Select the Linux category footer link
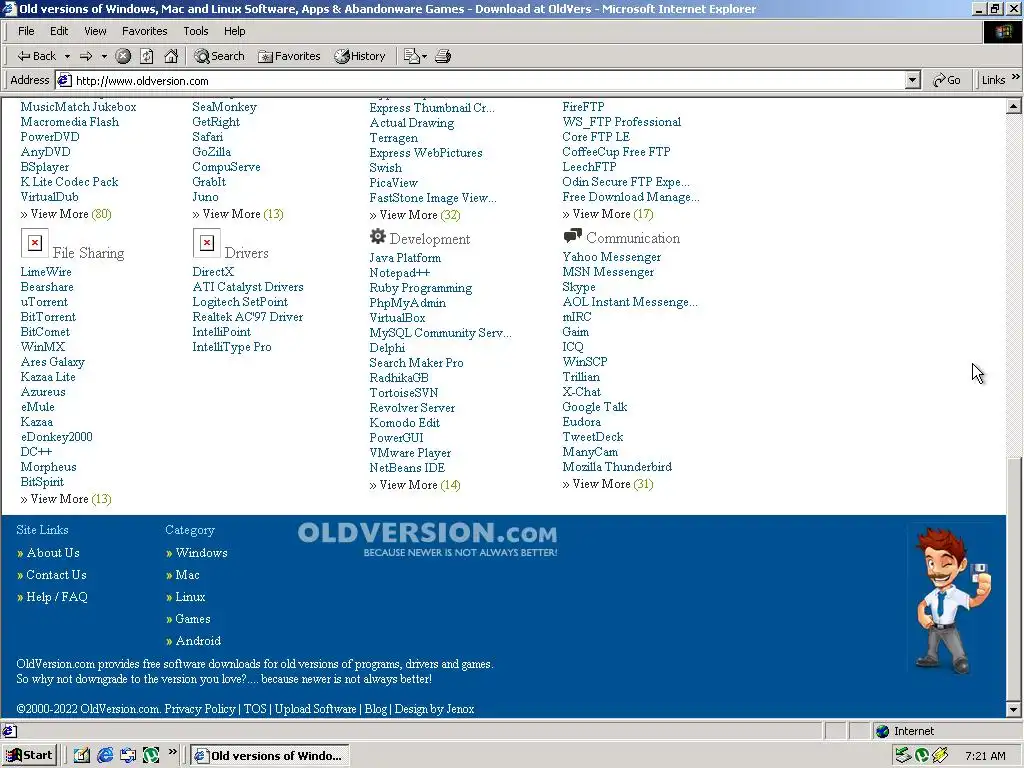 click(190, 597)
